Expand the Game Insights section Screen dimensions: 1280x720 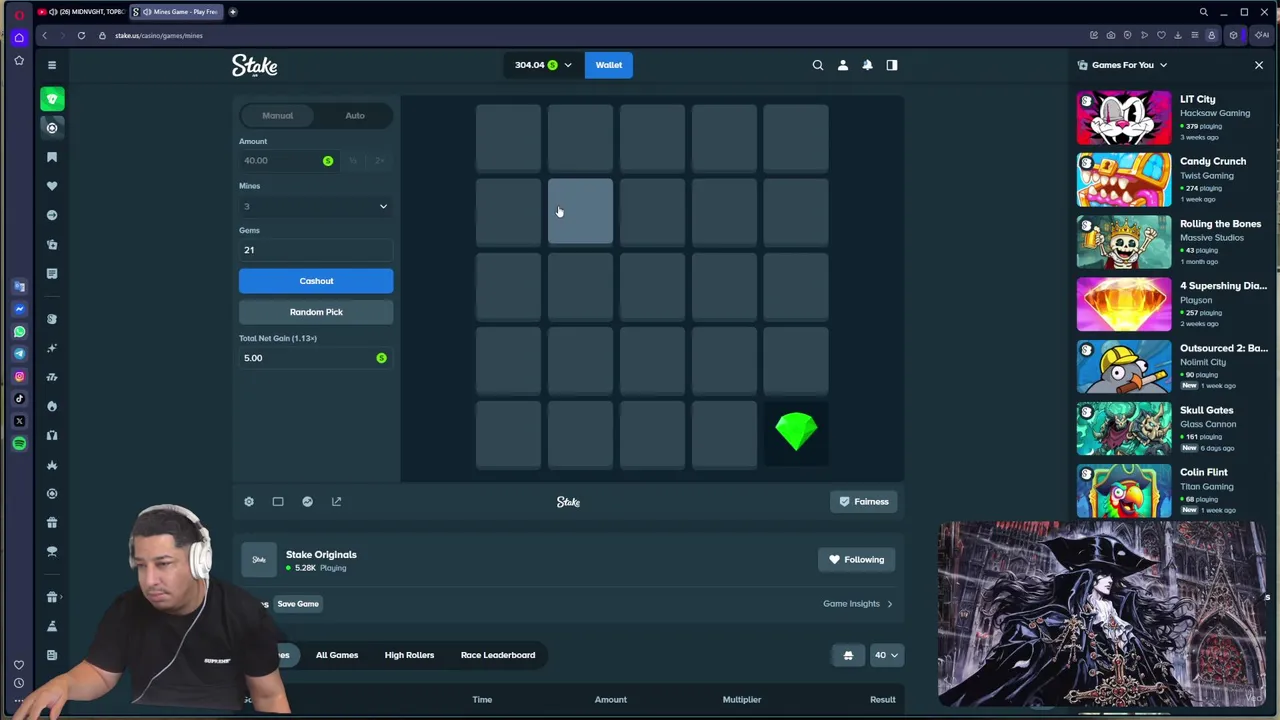click(858, 604)
